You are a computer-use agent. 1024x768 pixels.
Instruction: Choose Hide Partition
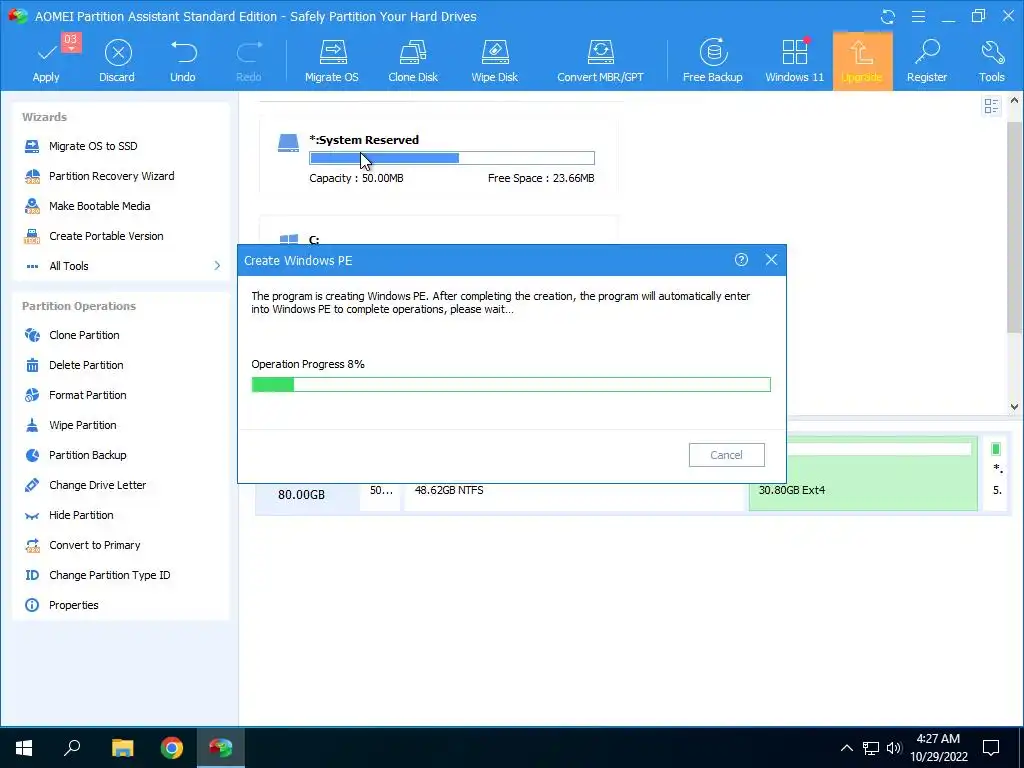(x=69, y=515)
